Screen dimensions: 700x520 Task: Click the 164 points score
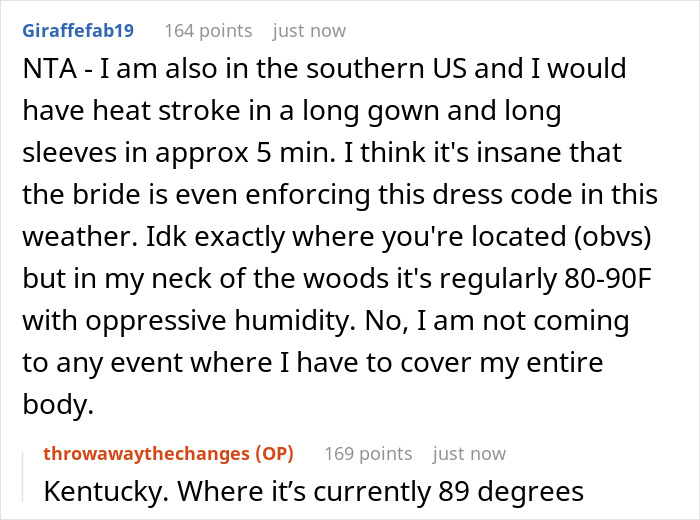(208, 31)
